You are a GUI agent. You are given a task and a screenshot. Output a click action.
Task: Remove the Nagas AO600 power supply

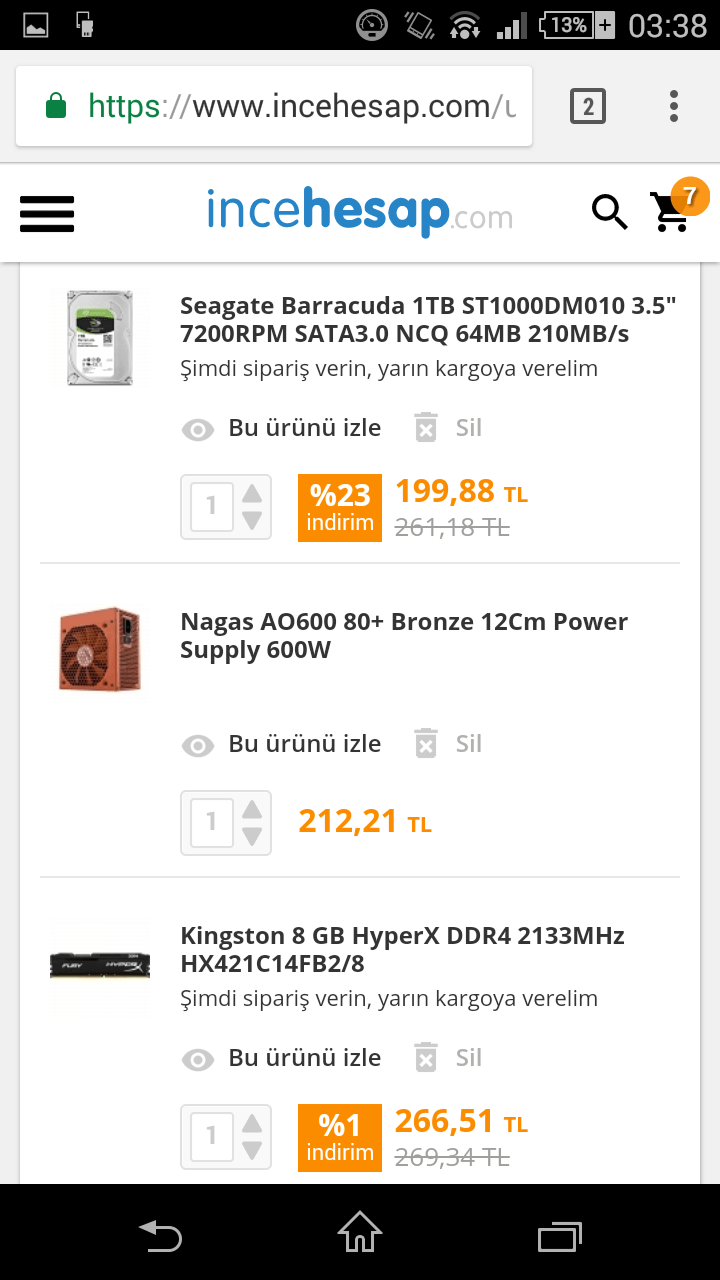pos(448,744)
